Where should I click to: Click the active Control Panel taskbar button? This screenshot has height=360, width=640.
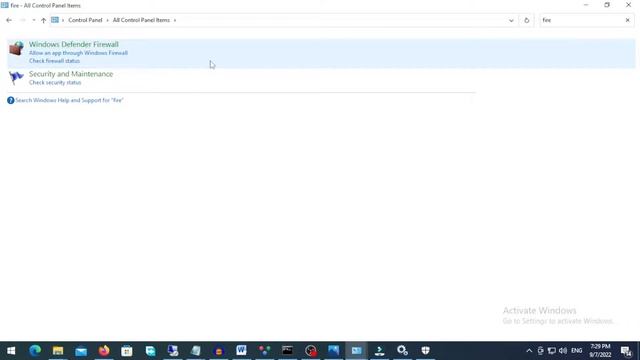click(x=356, y=351)
